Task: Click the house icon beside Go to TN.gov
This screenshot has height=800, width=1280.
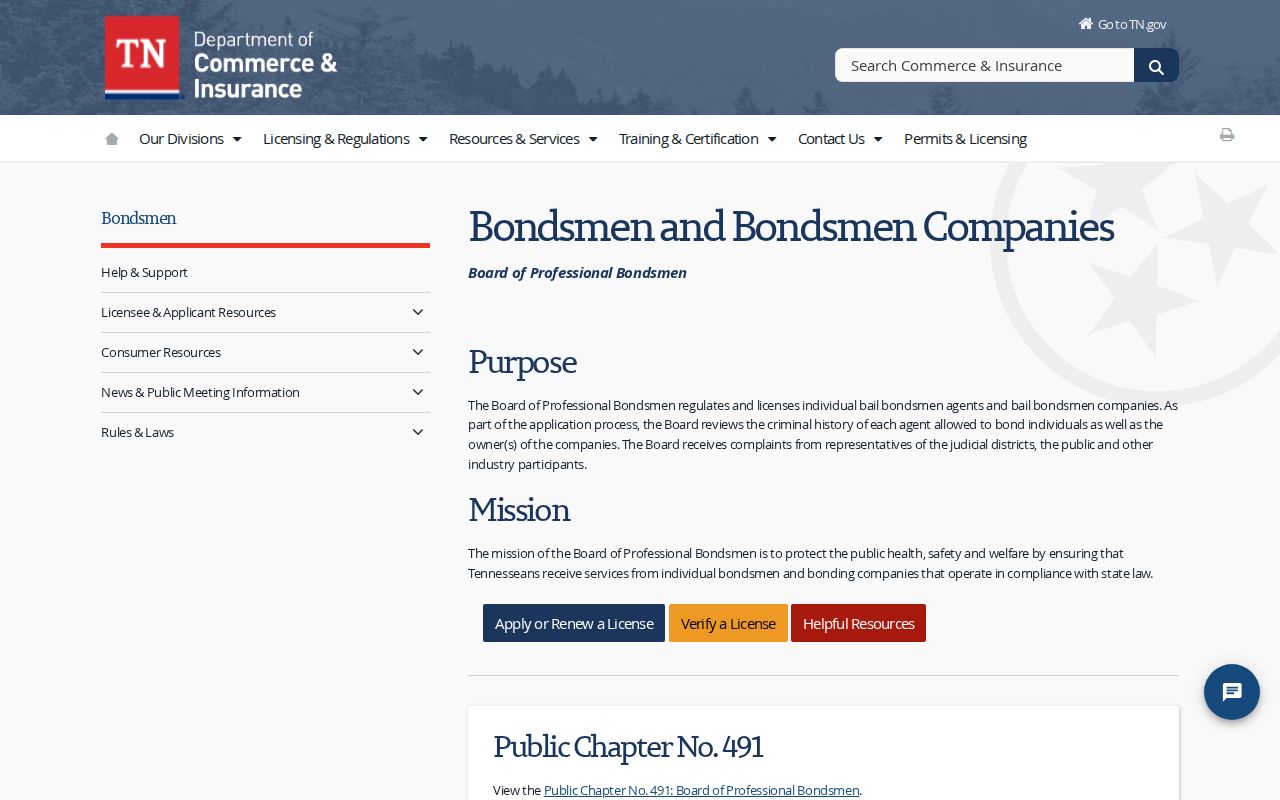Action: click(1086, 23)
